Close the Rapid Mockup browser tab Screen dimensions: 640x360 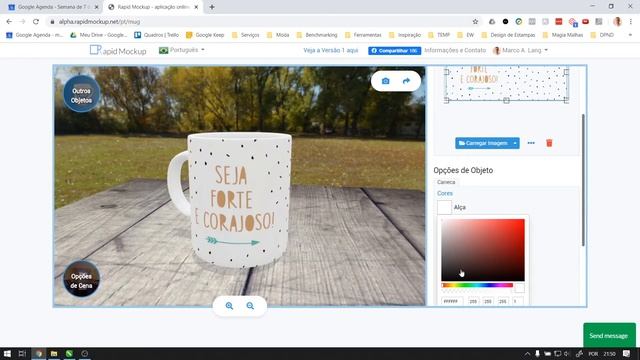196,7
